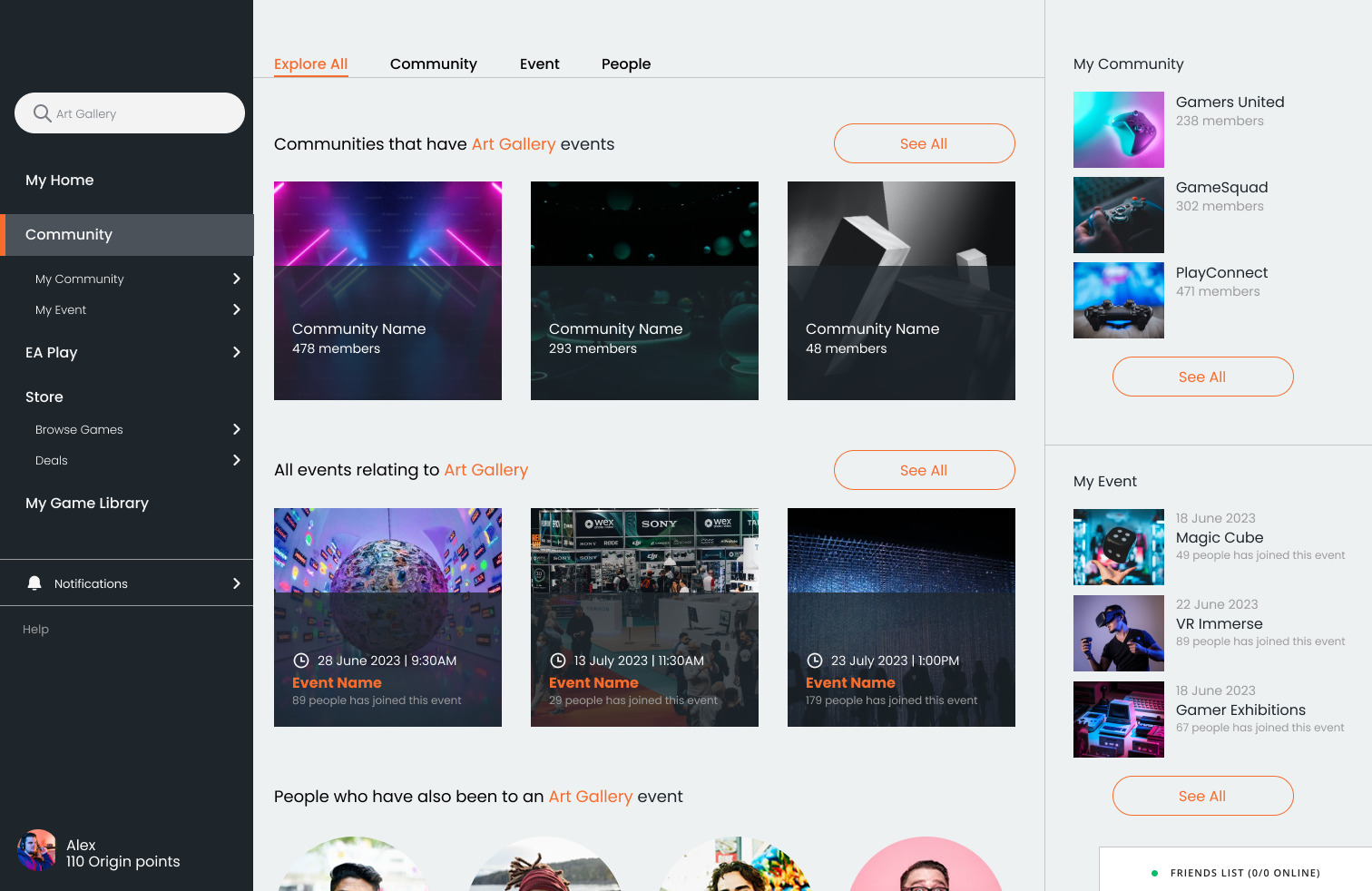Image resolution: width=1372 pixels, height=891 pixels.
Task: Open GameSquad community thumbnail
Action: 1119,215
